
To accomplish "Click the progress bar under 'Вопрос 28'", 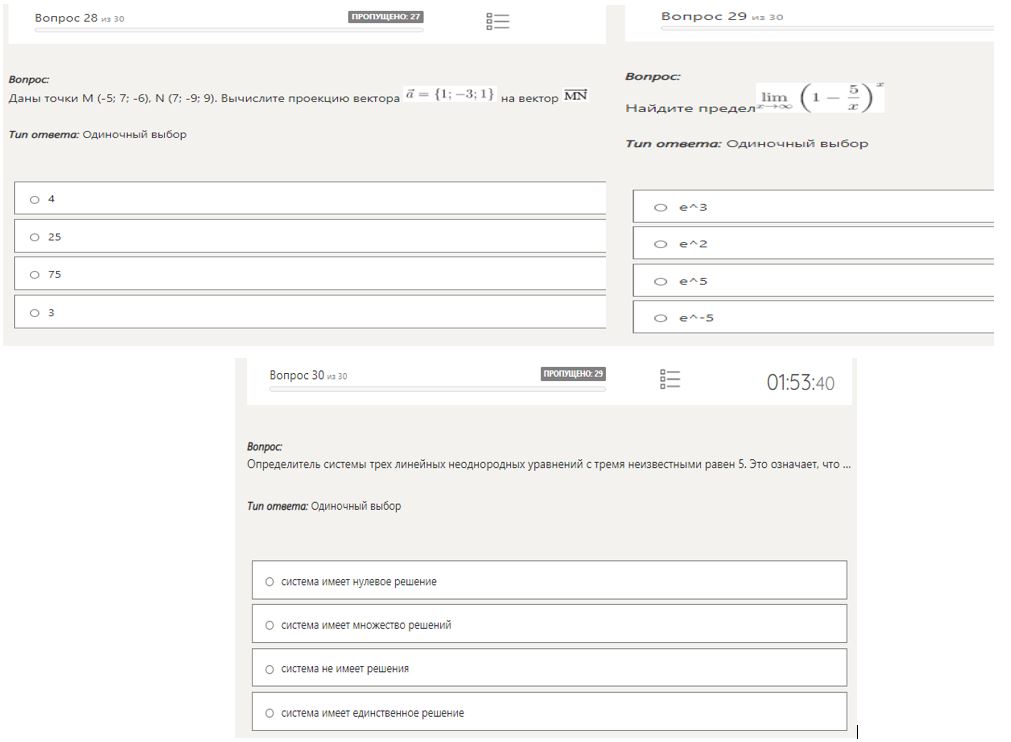I will coord(228,30).
